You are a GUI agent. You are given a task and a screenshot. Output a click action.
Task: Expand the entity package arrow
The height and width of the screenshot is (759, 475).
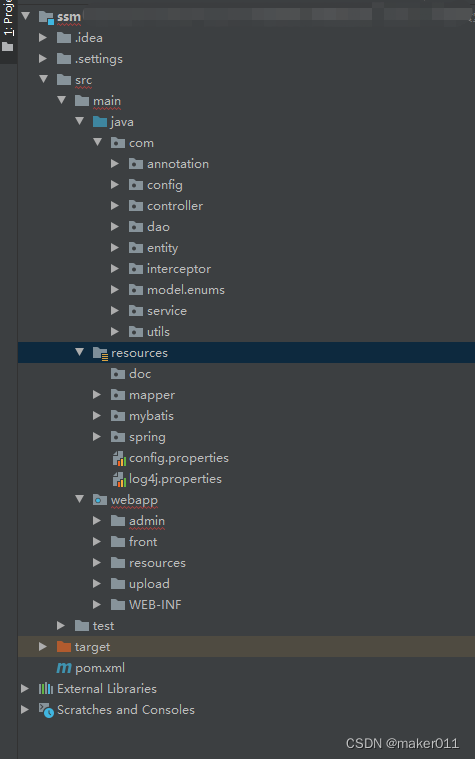point(115,247)
